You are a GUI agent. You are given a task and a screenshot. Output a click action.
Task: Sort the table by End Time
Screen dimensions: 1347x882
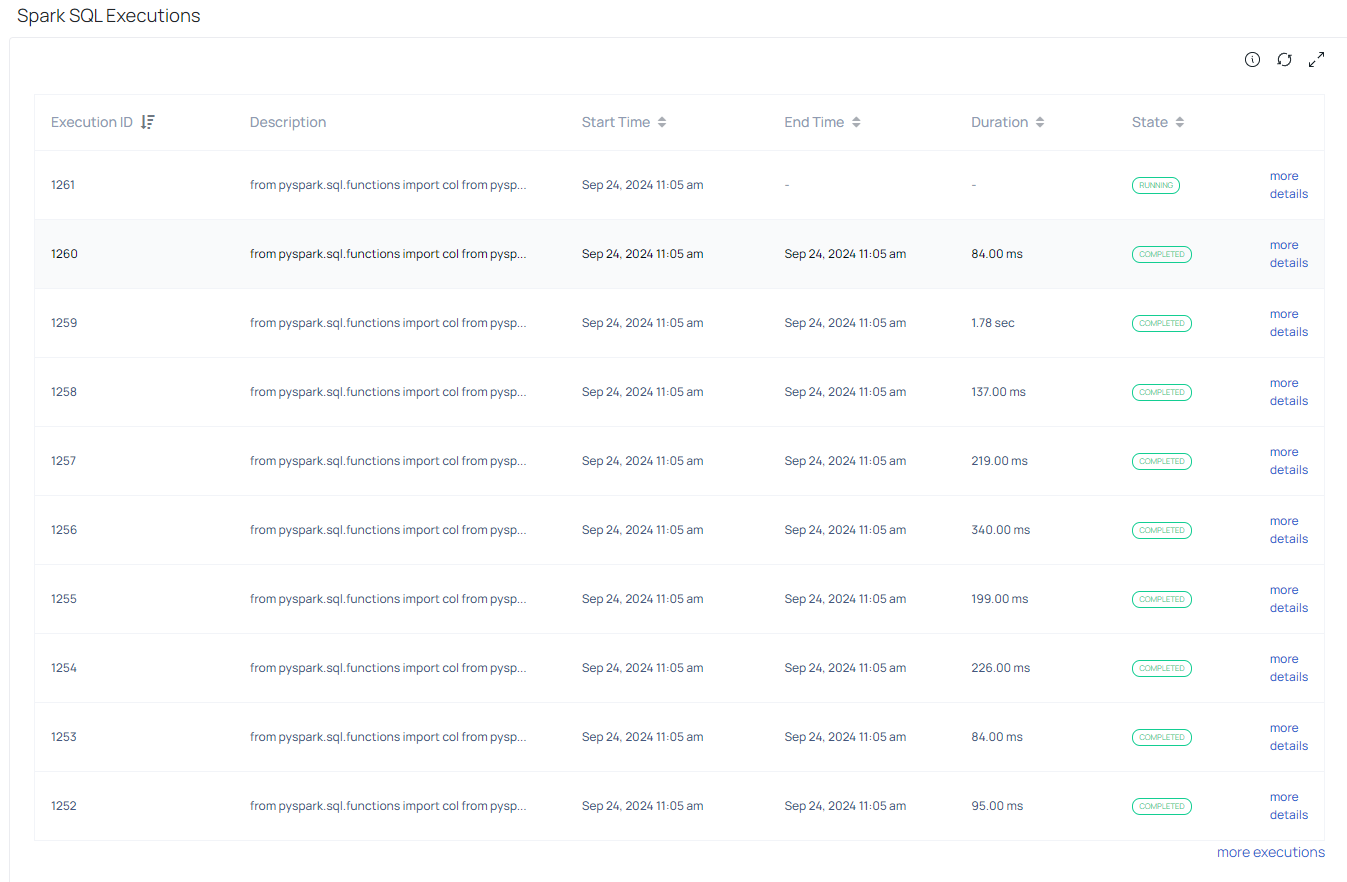point(856,122)
